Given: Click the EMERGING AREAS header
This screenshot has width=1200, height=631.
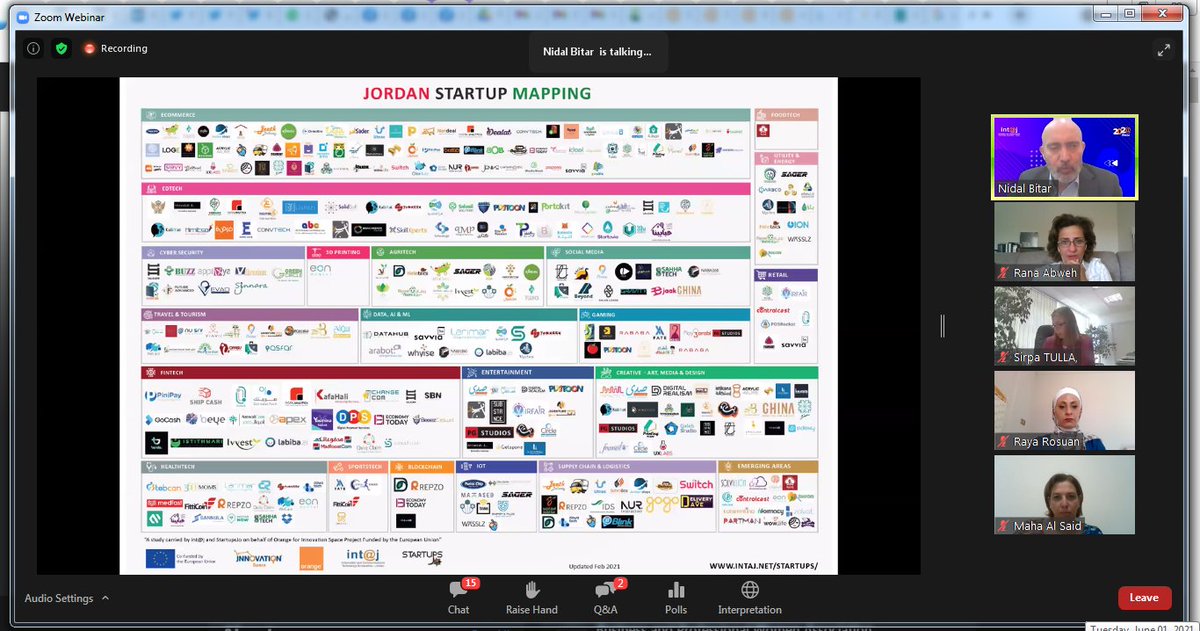Looking at the screenshot, I should [x=768, y=466].
